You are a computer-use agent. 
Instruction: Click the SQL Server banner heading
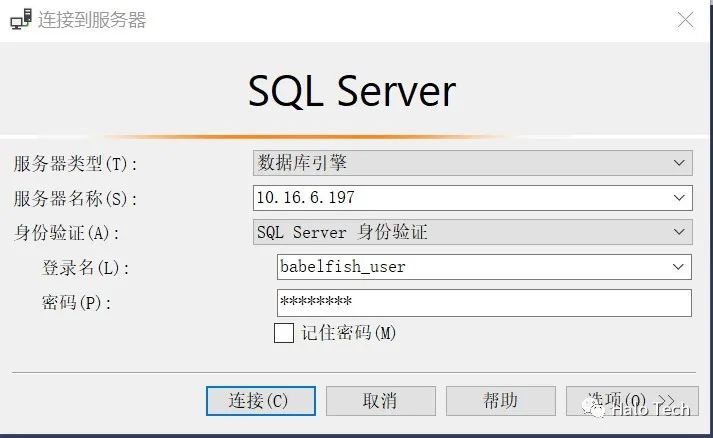(352, 91)
